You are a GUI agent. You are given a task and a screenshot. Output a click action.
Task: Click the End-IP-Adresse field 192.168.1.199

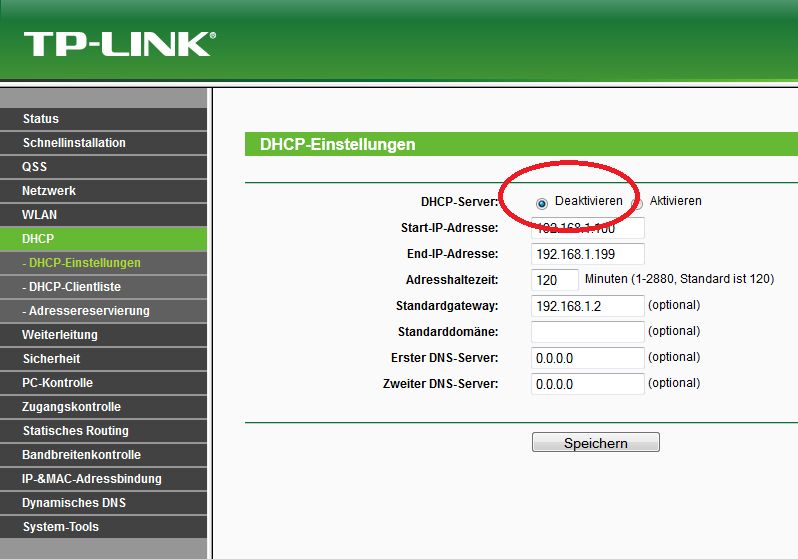coord(588,254)
